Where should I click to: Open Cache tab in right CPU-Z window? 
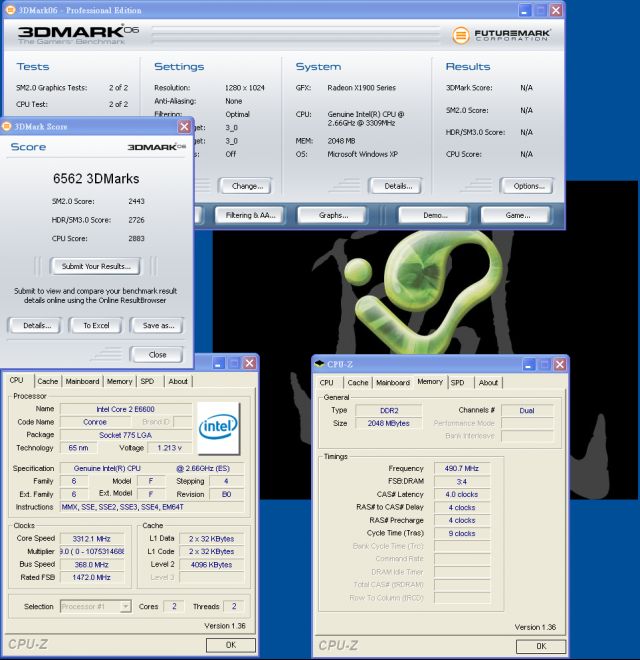tap(358, 383)
